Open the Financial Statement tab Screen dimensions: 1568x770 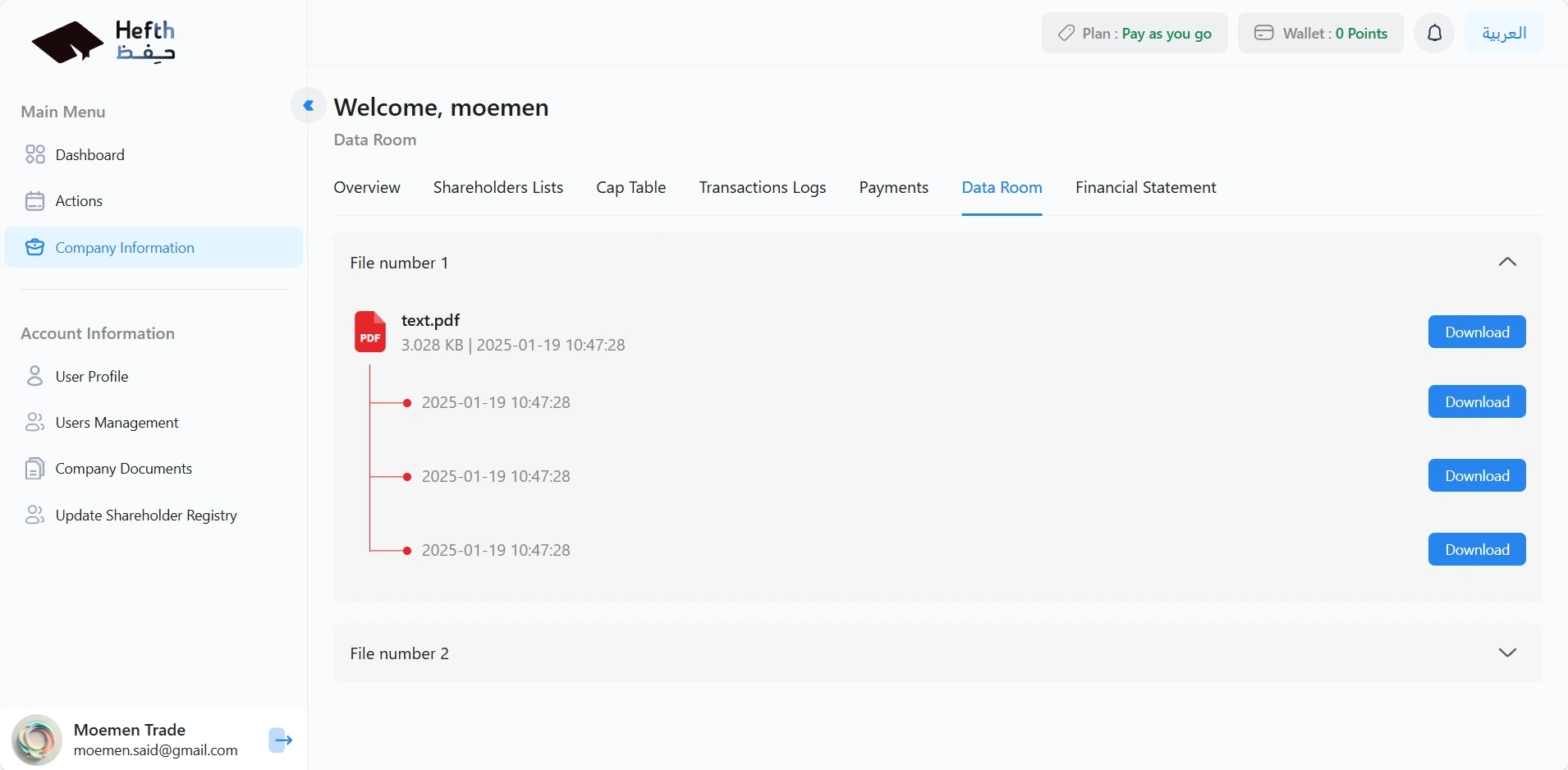click(1145, 187)
